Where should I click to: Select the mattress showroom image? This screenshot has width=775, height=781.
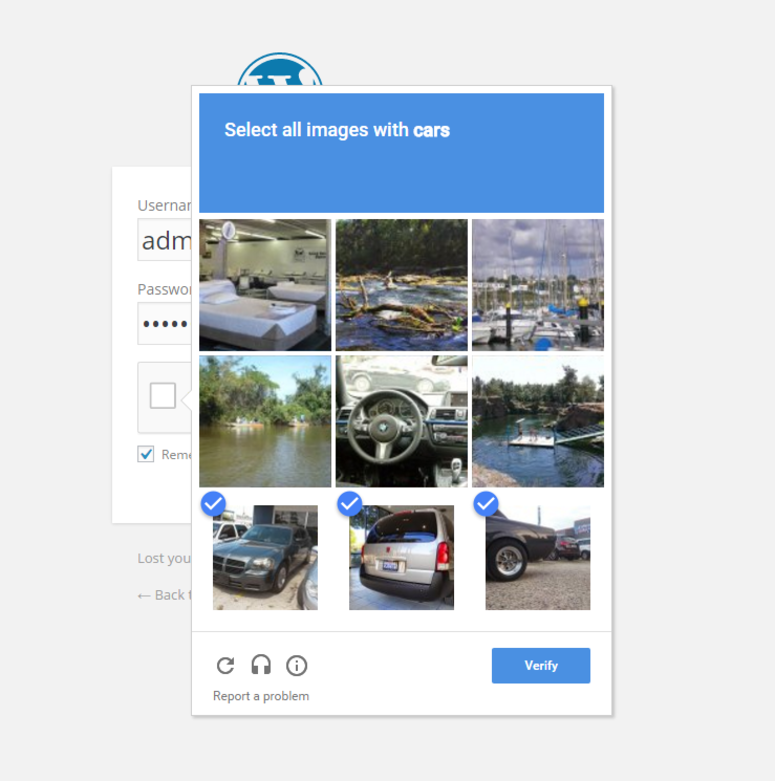[265, 285]
